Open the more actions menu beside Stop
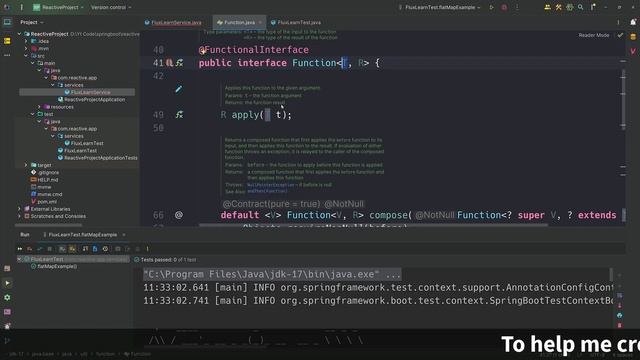Screen dimensions: 640x360 517,7
